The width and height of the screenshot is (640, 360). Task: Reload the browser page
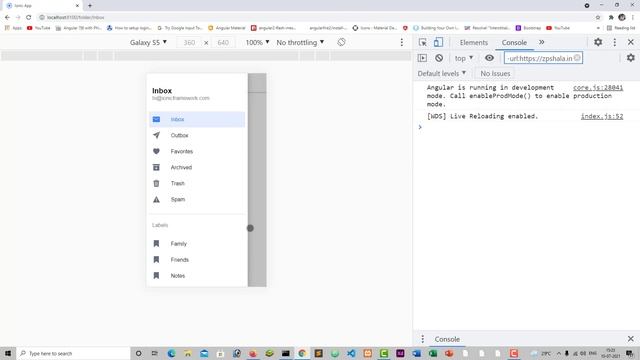[29, 17]
